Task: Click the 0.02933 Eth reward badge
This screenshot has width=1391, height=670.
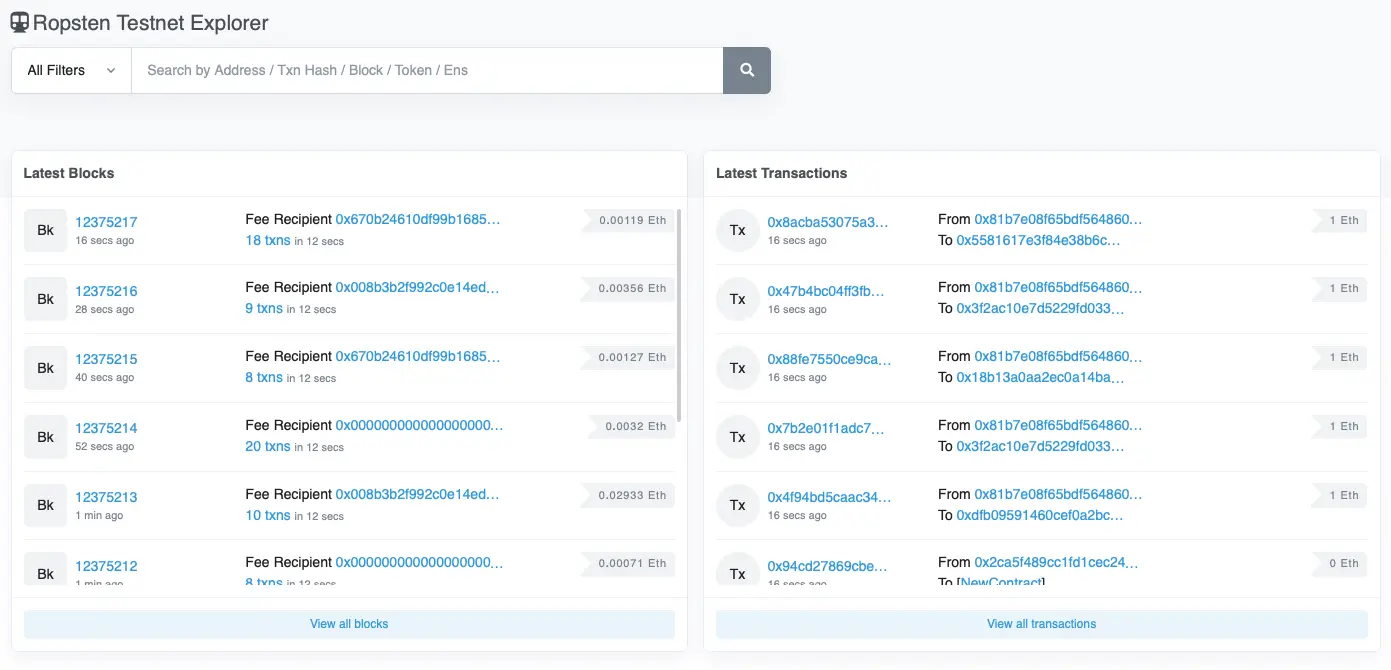Action: (x=628, y=495)
